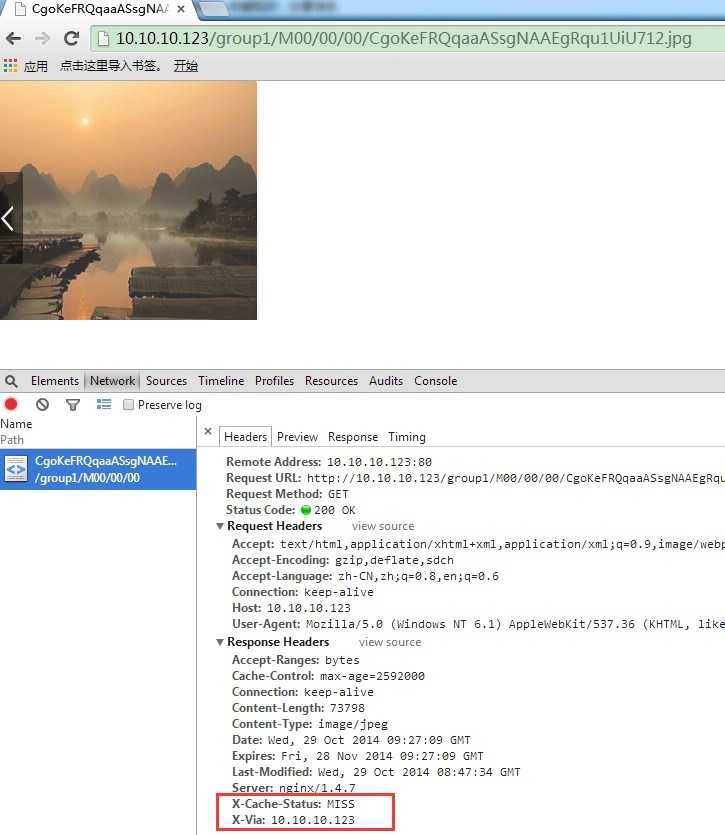Click the red record network log button
This screenshot has width=725, height=835.
(x=11, y=404)
